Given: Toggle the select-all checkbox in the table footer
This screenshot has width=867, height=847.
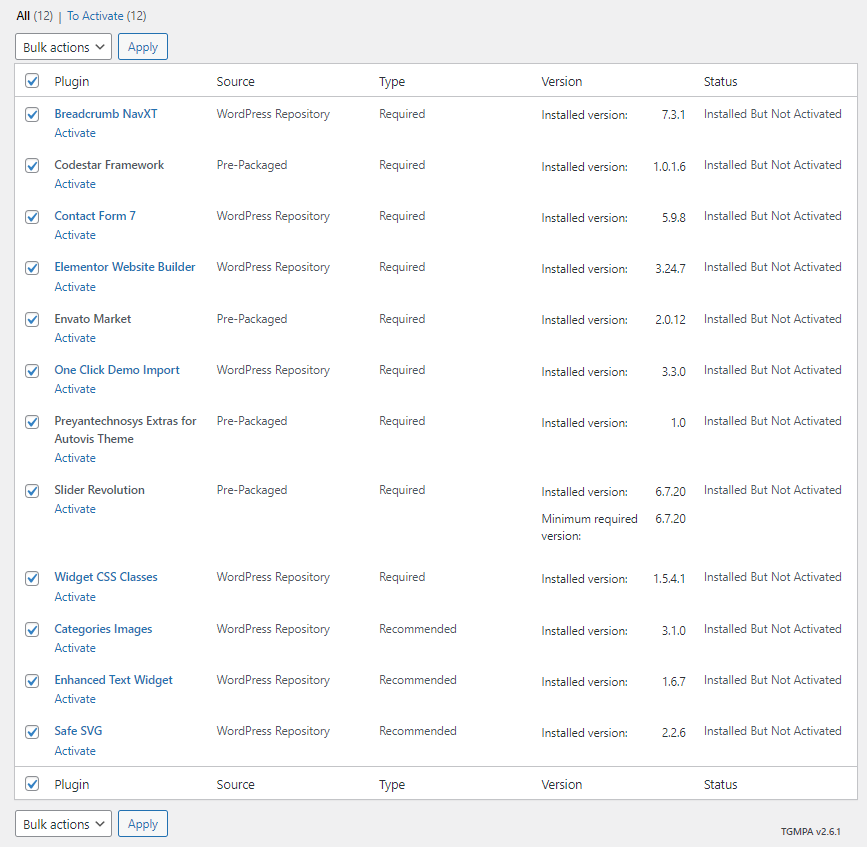Looking at the screenshot, I should pos(32,783).
